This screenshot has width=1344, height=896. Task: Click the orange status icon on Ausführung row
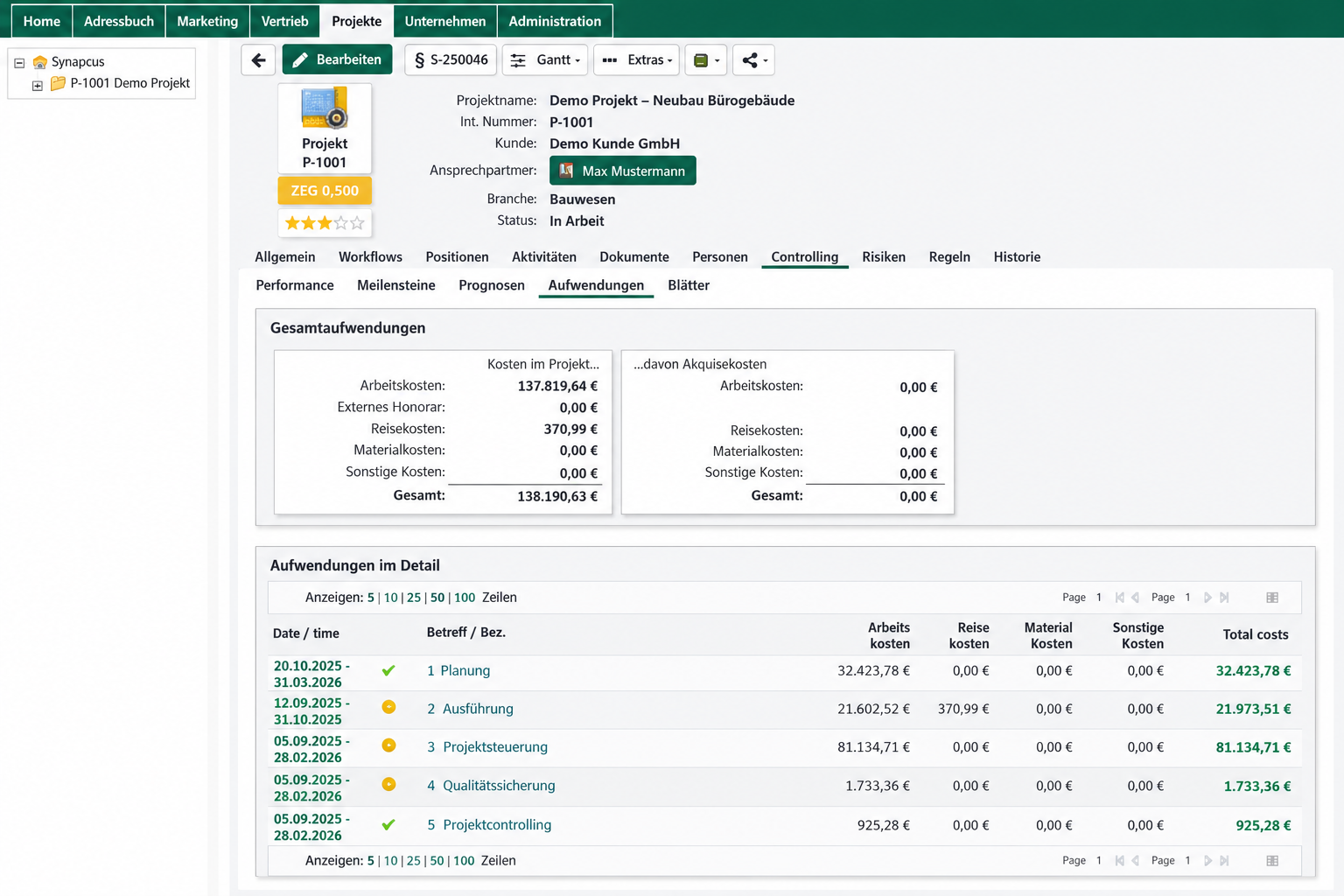click(388, 707)
